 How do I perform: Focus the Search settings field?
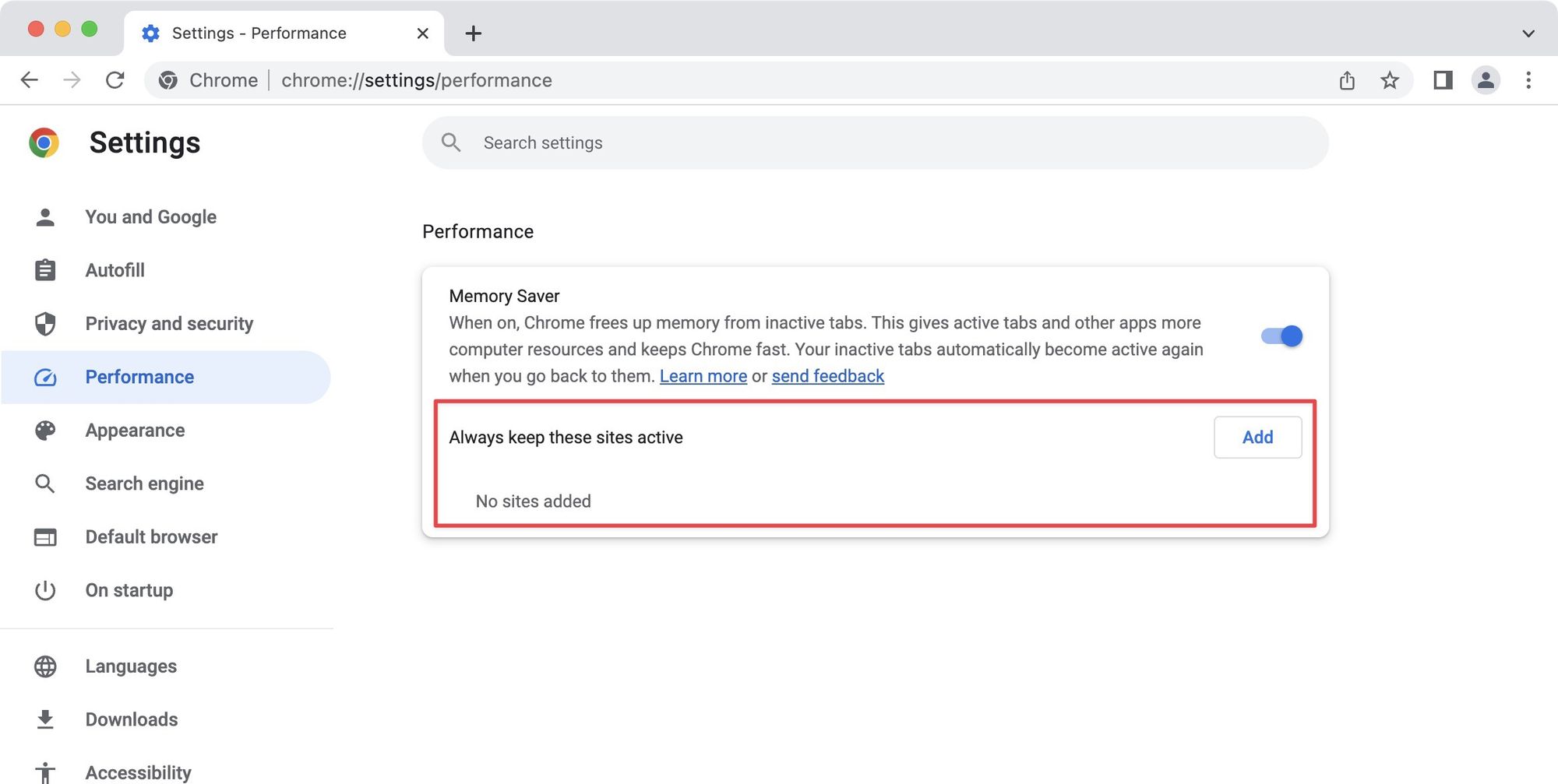point(872,143)
